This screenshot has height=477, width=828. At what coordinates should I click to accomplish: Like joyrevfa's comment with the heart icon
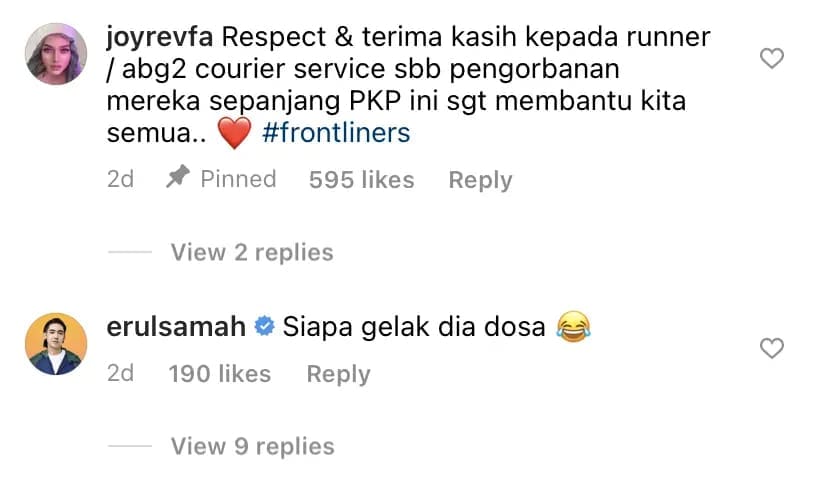[771, 58]
